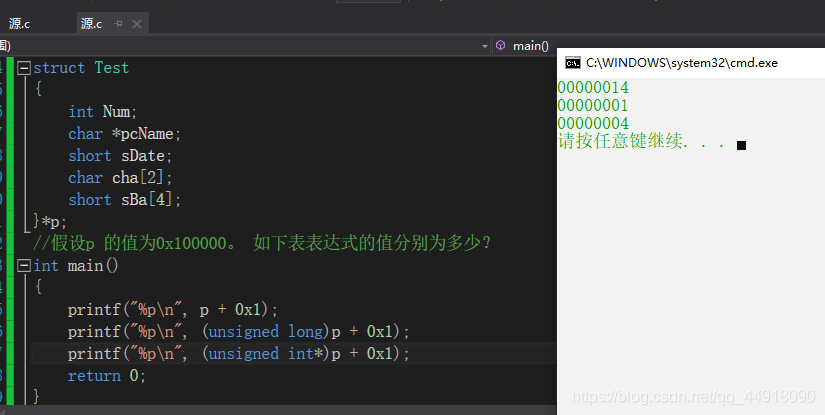The image size is (825, 415).
Task: Place cursor on short sBa[4]; line
Action: pos(125,200)
